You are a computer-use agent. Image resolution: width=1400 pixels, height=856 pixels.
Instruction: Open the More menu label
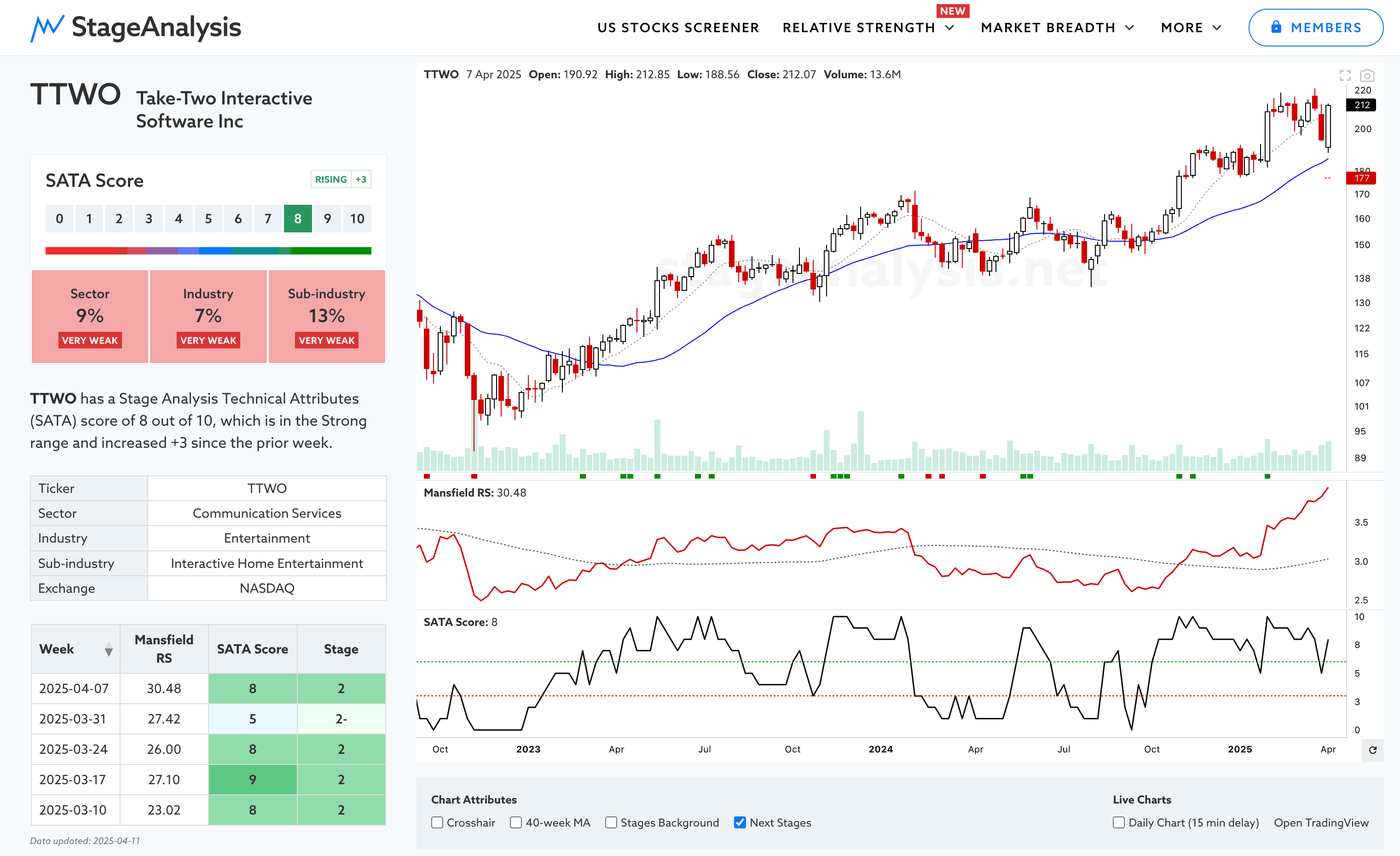pos(1182,28)
